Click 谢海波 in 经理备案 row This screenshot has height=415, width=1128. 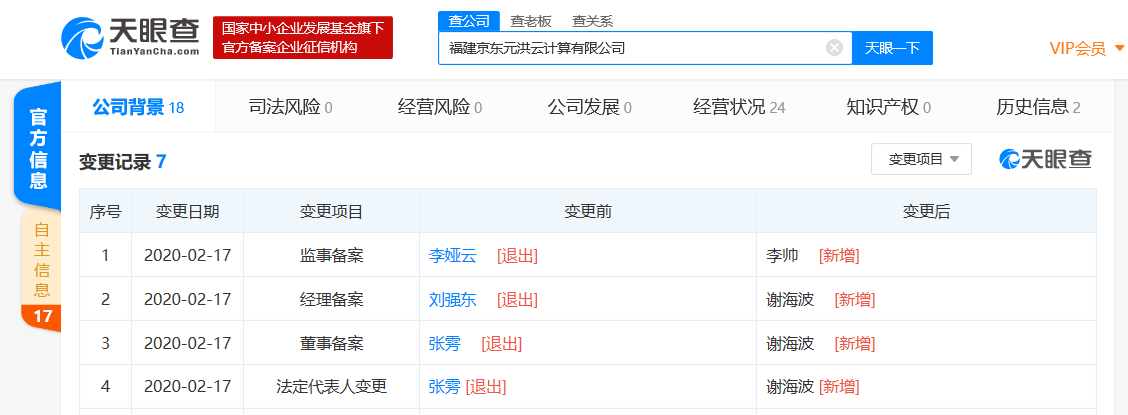791,299
